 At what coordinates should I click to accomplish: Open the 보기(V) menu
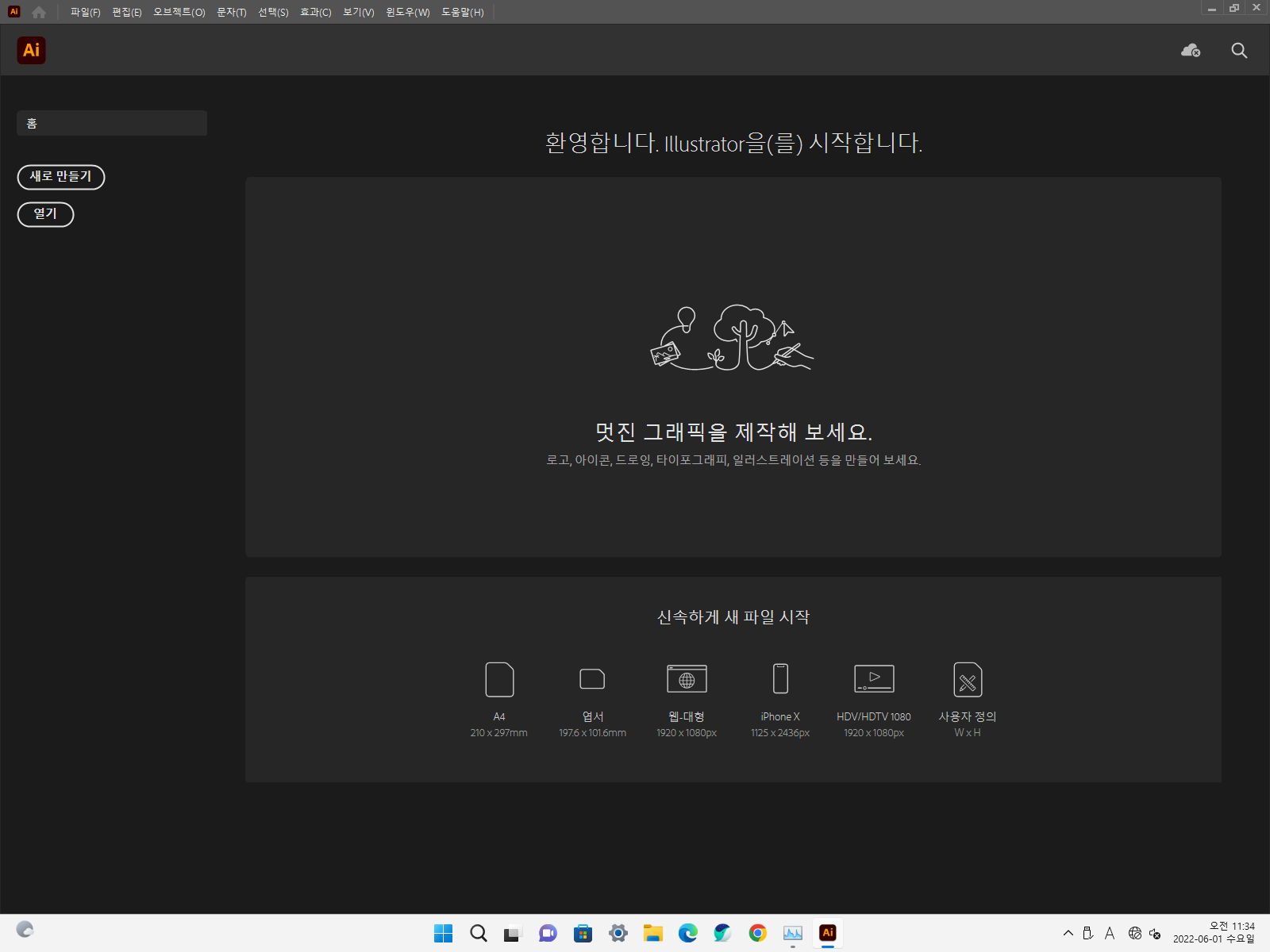tap(359, 12)
